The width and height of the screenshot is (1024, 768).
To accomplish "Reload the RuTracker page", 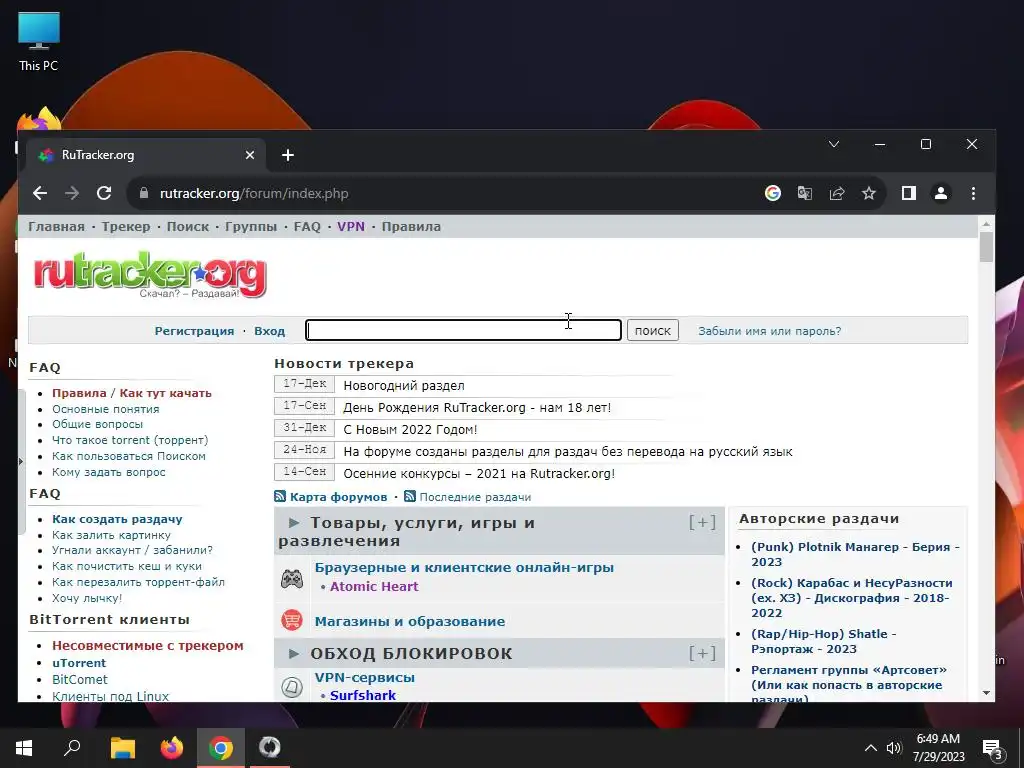I will coord(104,193).
